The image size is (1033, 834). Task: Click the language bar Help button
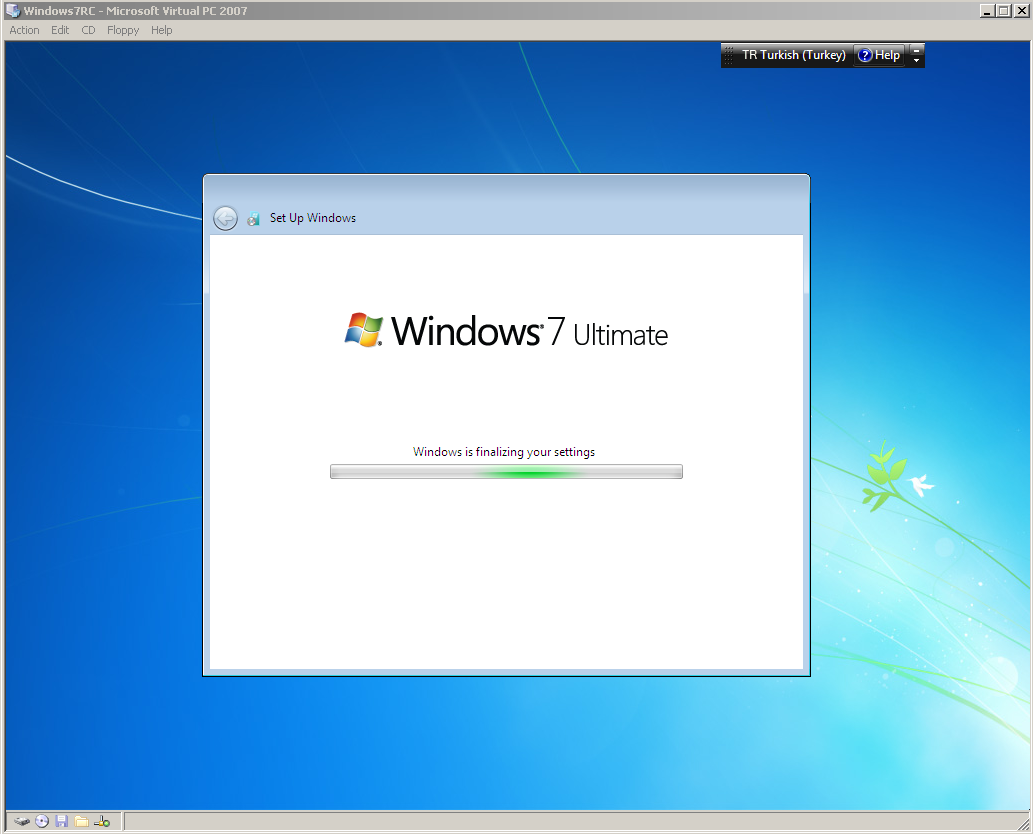[x=879, y=55]
